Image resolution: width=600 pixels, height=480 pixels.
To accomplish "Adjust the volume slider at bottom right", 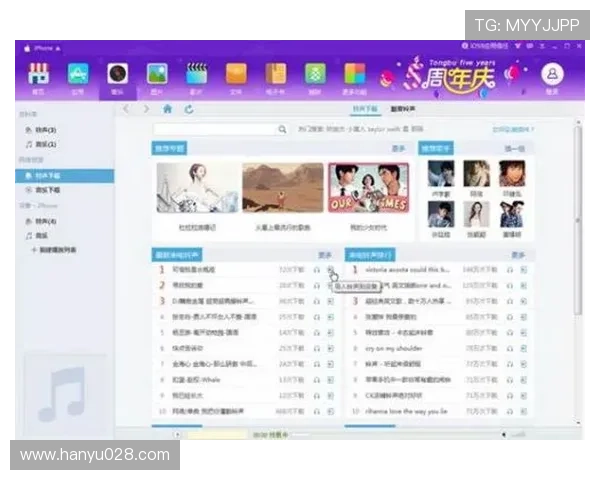I will point(518,434).
